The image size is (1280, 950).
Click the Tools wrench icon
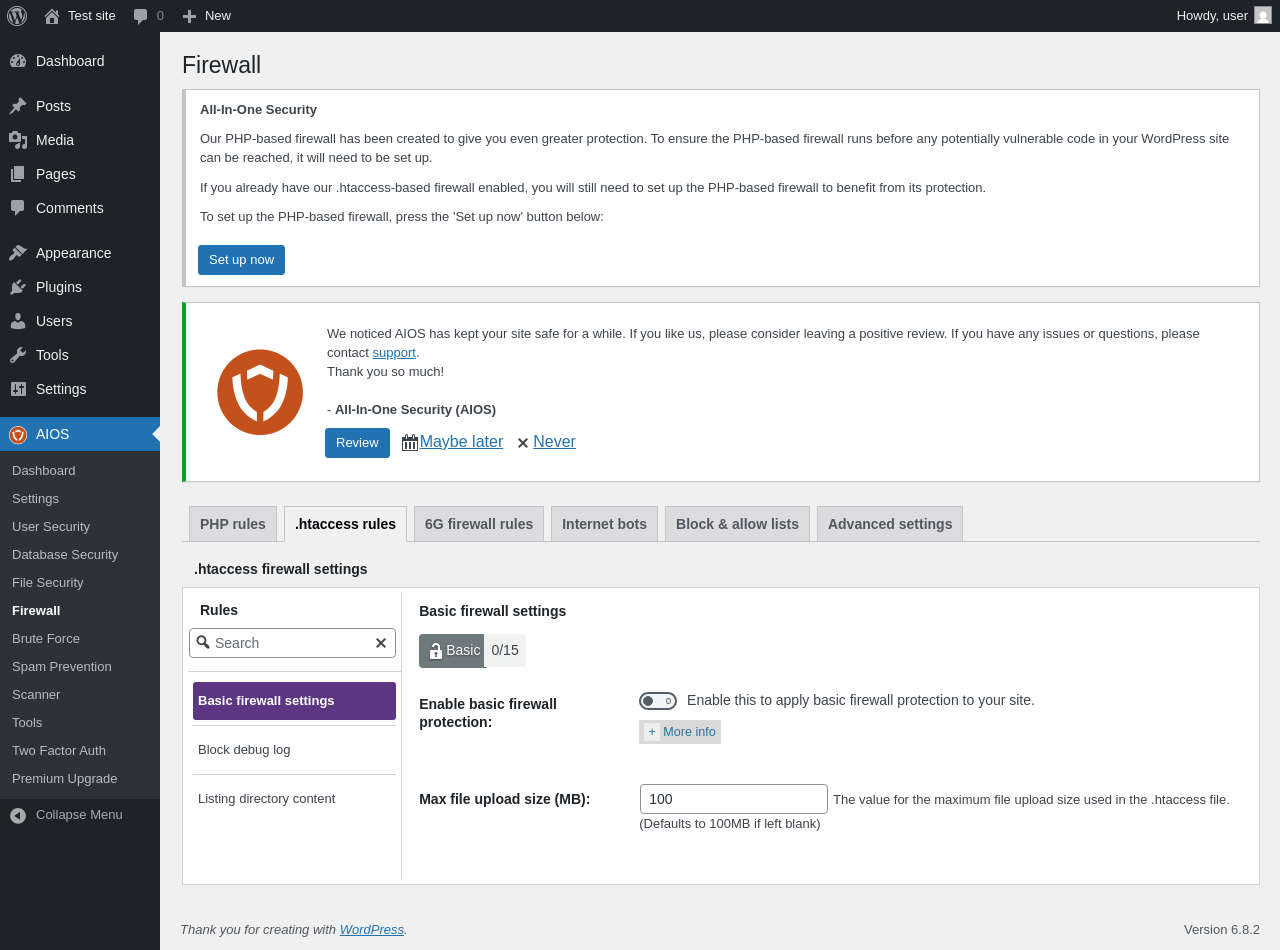click(18, 355)
